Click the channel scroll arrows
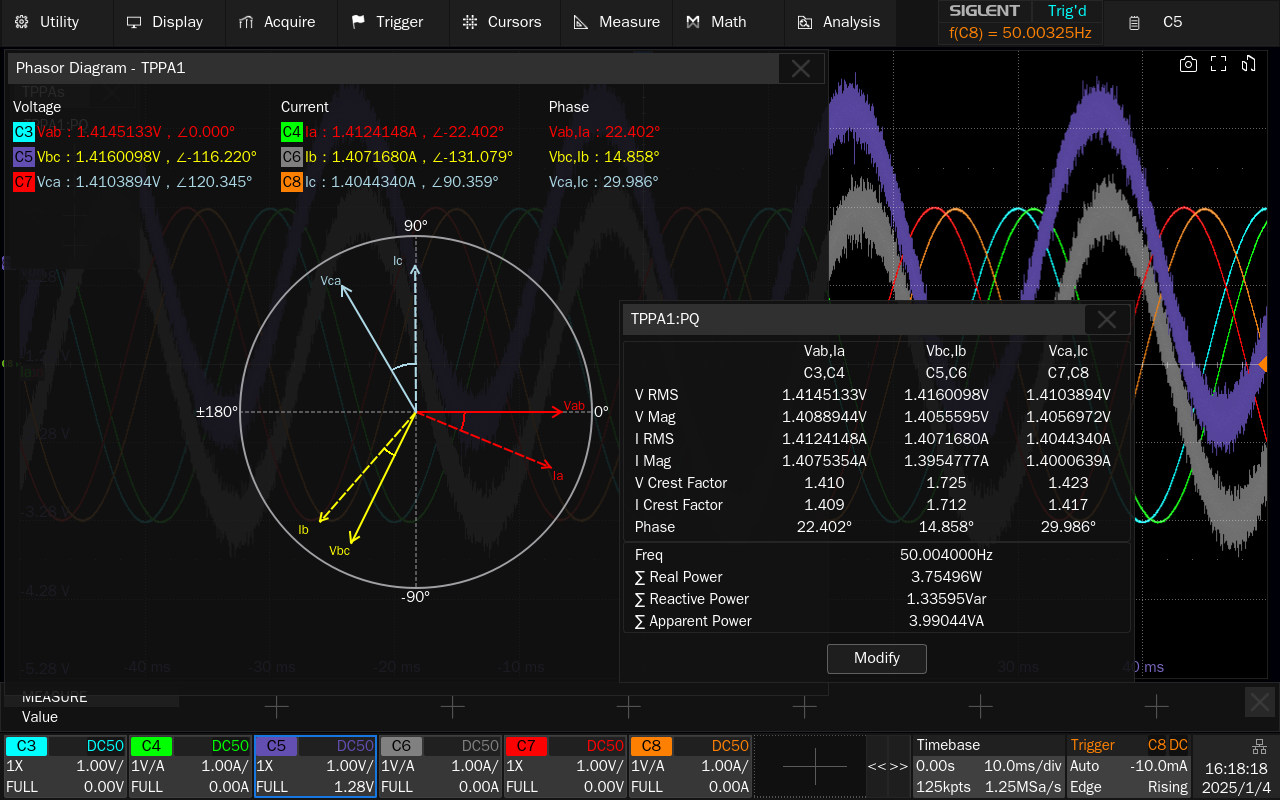The image size is (1280, 800). tap(888, 766)
